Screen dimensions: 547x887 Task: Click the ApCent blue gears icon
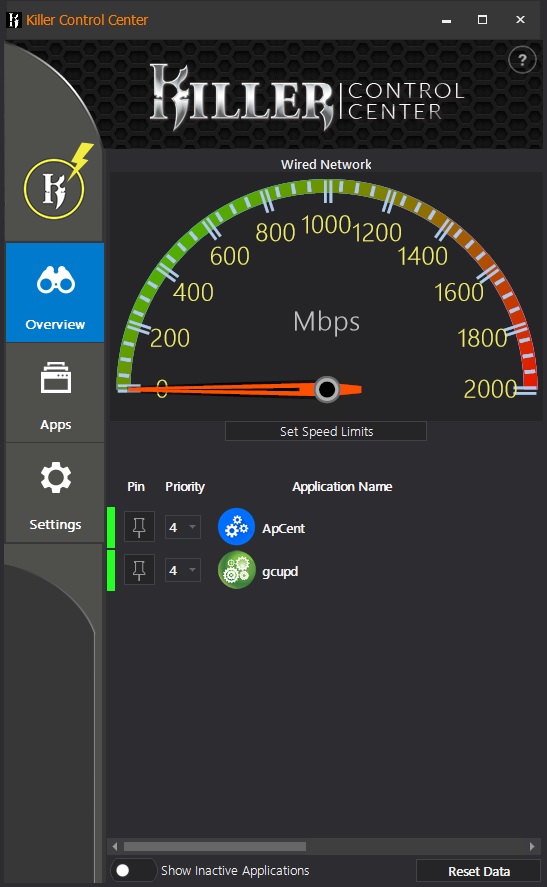point(236,527)
